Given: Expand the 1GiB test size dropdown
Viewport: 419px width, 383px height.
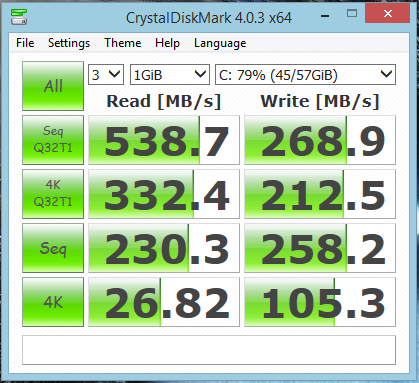Looking at the screenshot, I should (x=170, y=75).
